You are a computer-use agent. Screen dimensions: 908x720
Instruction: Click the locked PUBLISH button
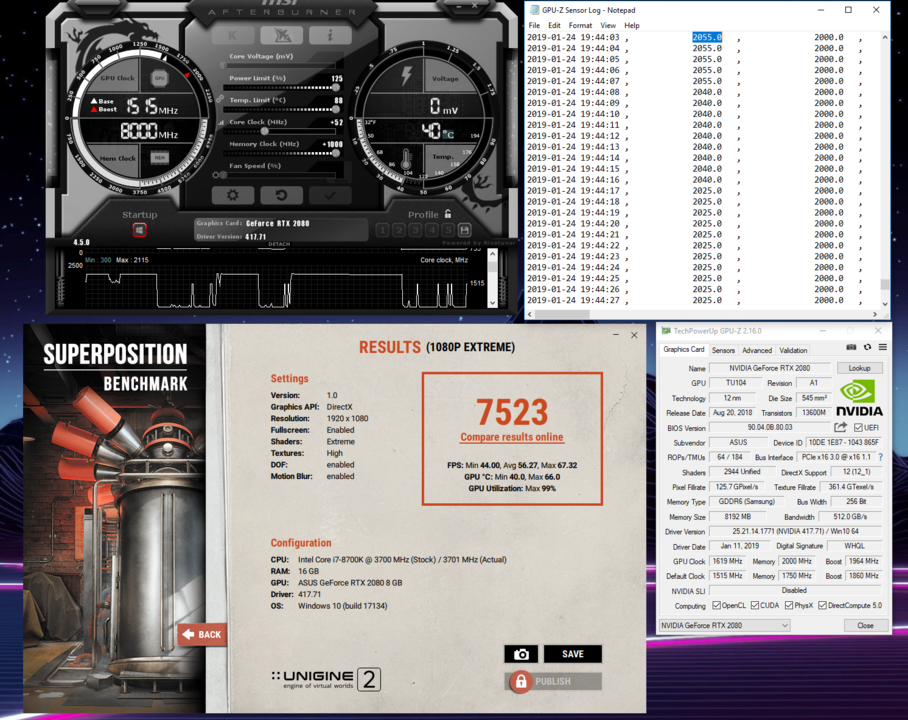pos(554,681)
